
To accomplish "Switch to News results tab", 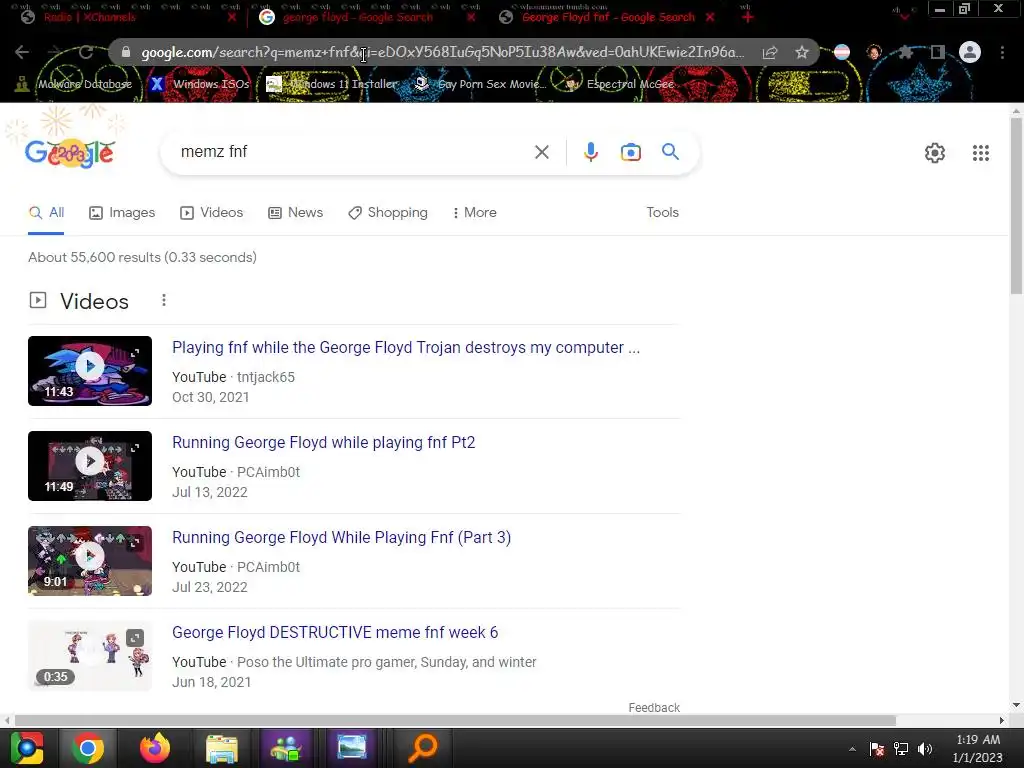I will [296, 212].
